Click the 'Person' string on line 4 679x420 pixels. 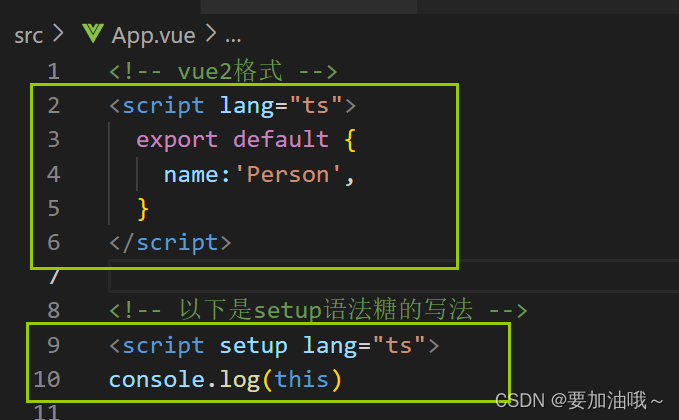click(288, 174)
